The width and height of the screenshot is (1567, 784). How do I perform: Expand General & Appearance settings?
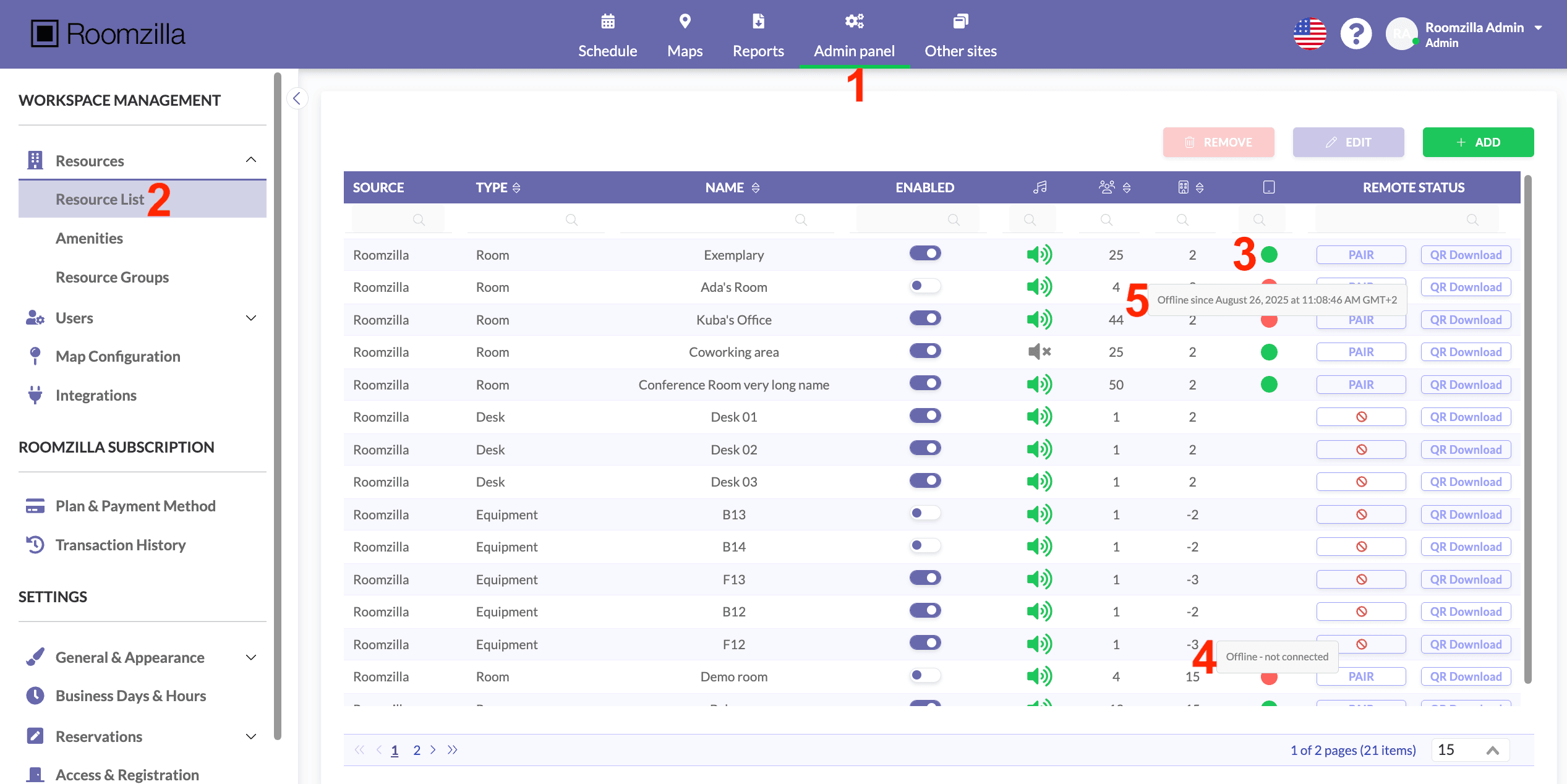(x=250, y=657)
